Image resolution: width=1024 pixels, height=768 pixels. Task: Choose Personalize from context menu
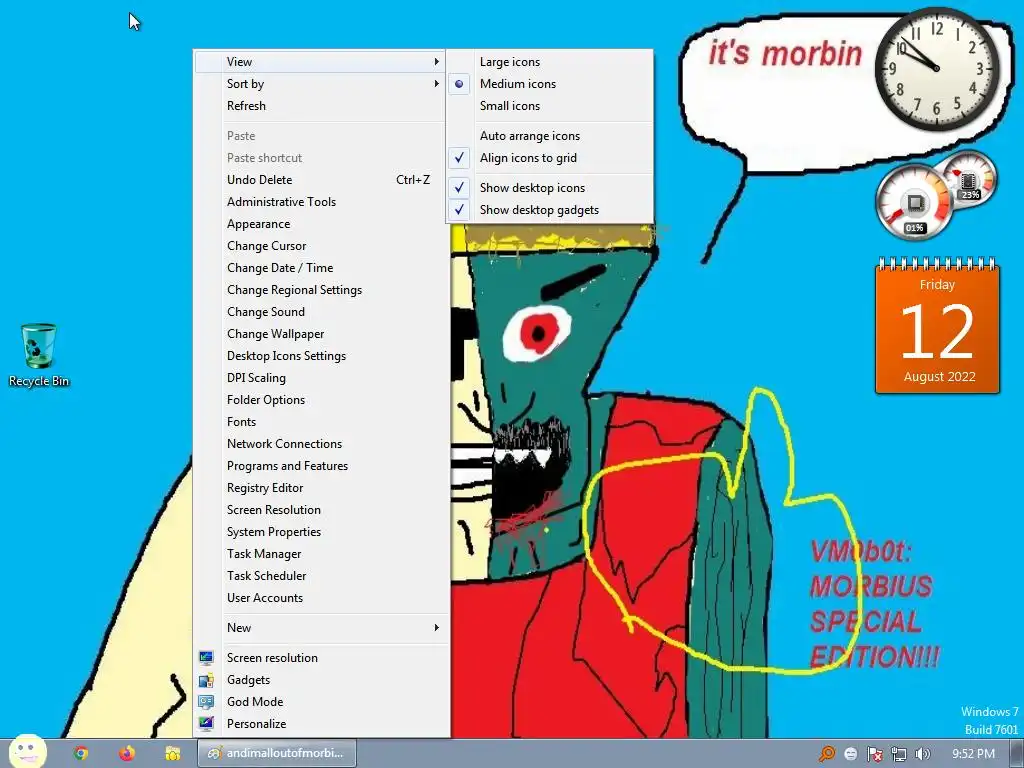(x=320, y=724)
